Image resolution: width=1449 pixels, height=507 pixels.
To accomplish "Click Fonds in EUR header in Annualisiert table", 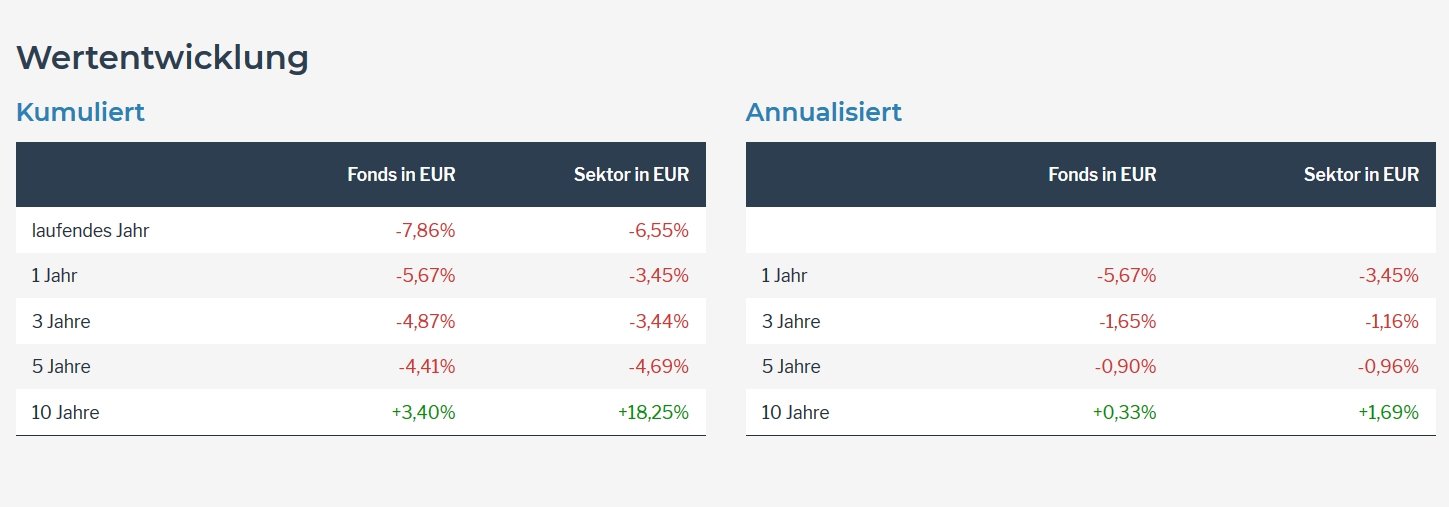I will pyautogui.click(x=1102, y=174).
